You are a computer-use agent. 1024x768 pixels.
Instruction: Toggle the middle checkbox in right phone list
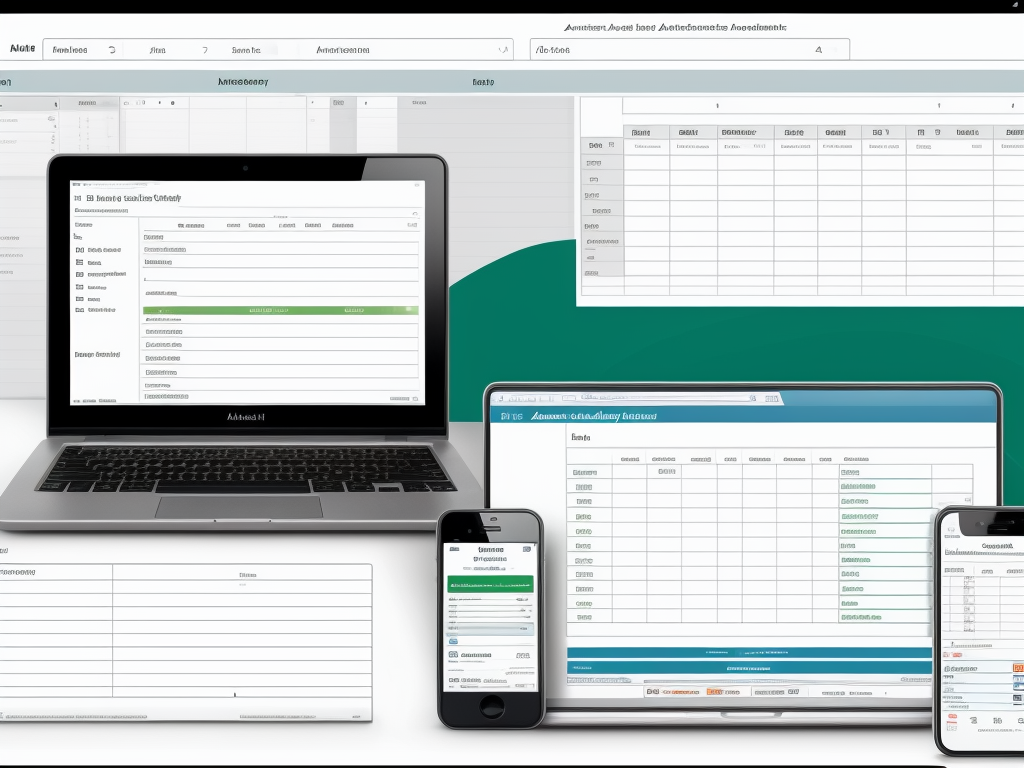click(967, 603)
